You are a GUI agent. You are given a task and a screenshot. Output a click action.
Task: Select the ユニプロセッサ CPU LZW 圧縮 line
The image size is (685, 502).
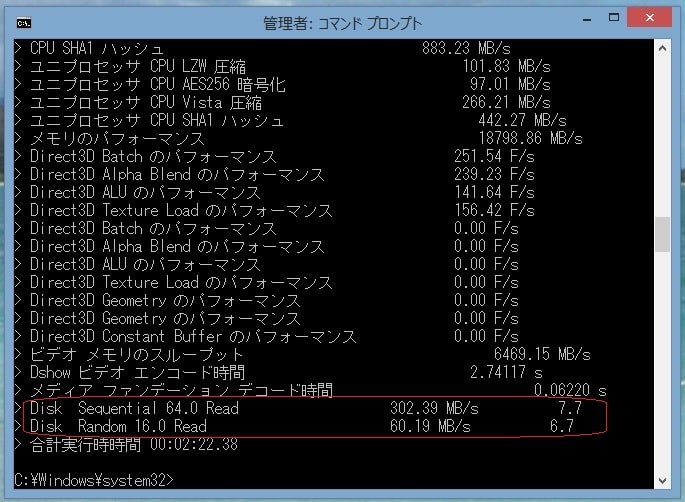click(x=138, y=66)
